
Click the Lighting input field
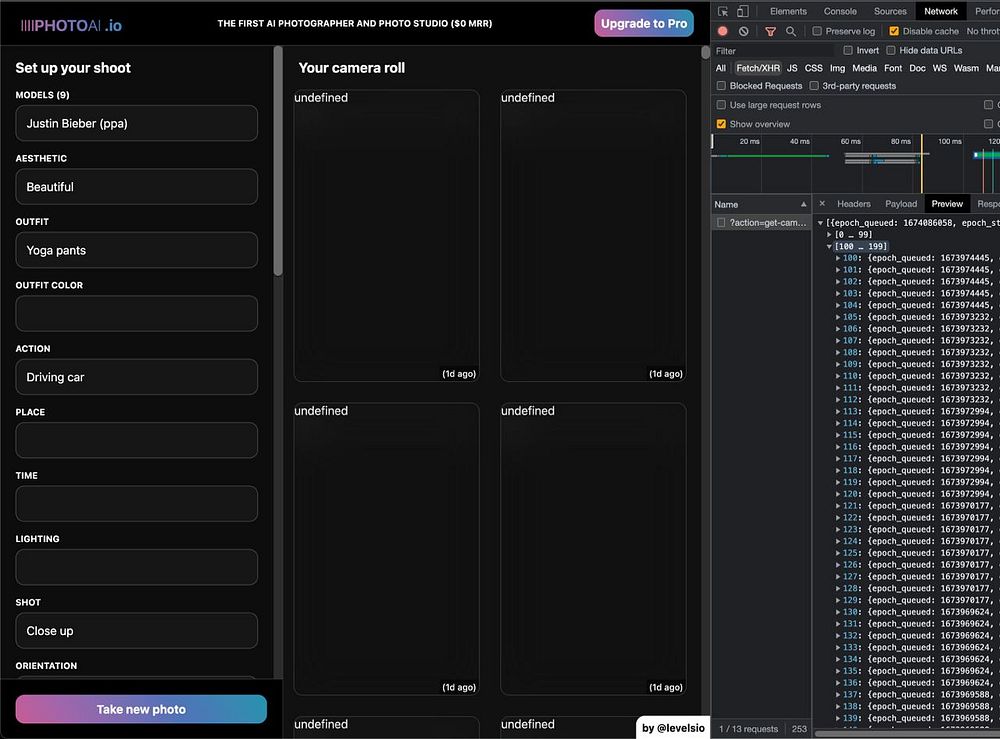tap(136, 567)
